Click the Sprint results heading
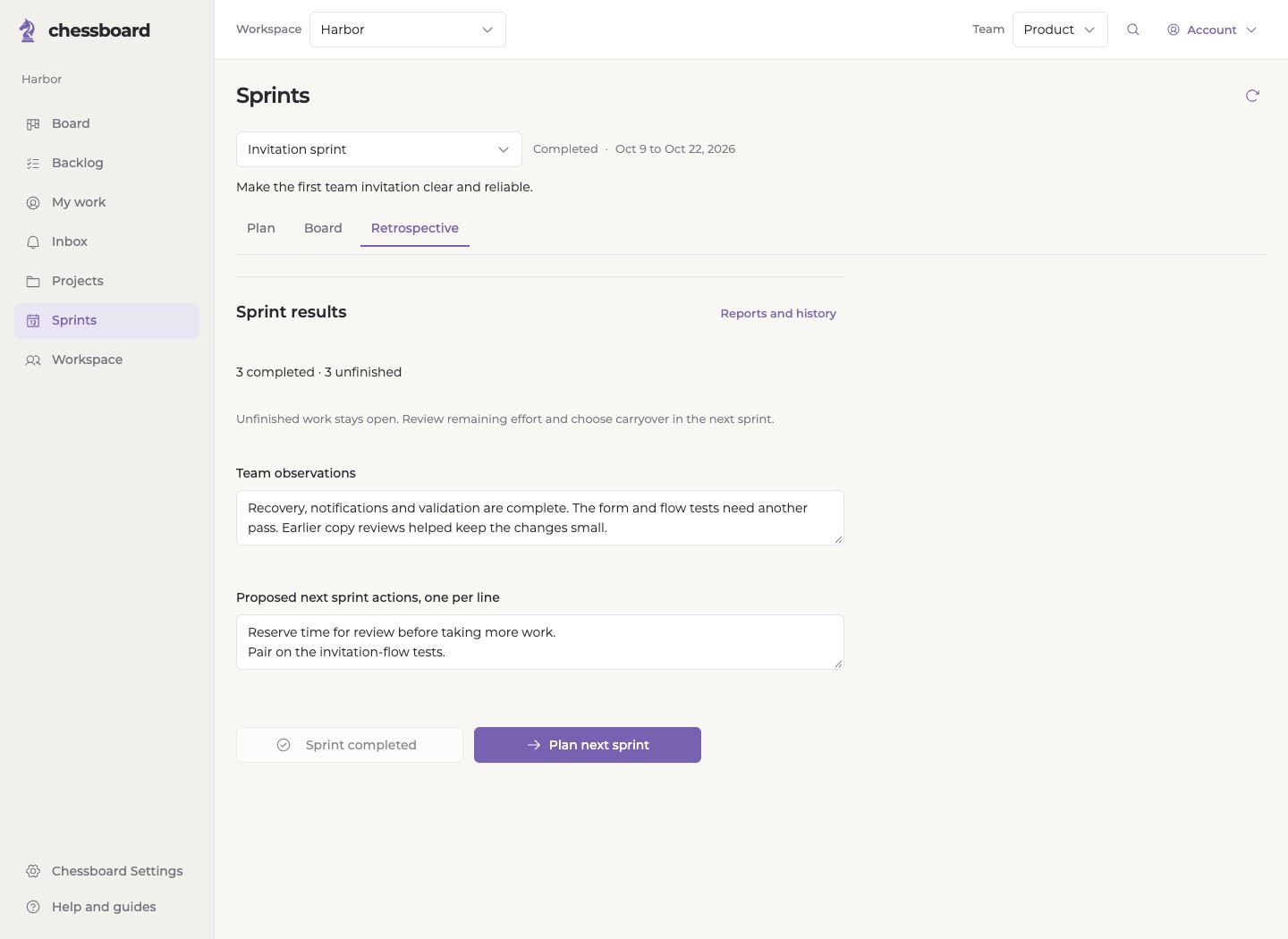The image size is (1288, 939). 292,312
